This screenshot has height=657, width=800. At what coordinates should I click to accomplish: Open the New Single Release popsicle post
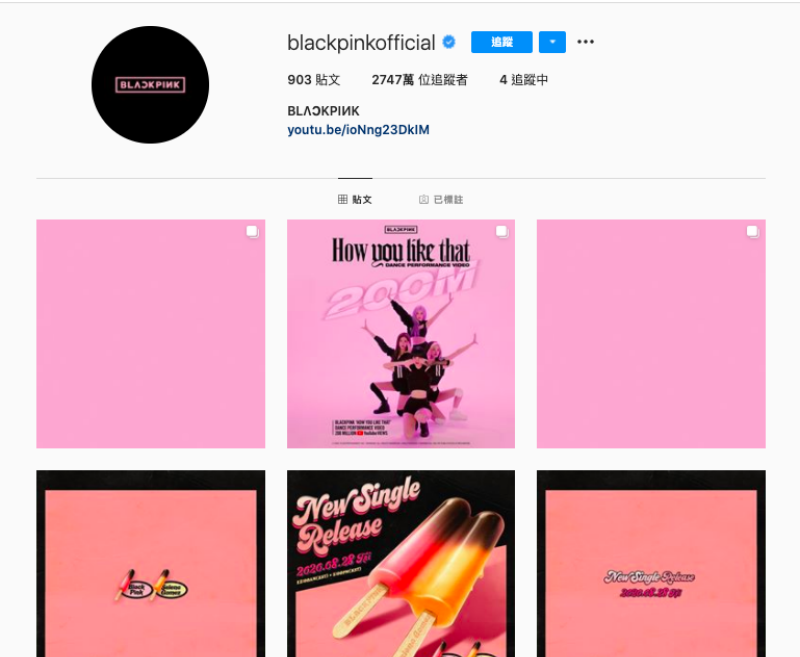[x=401, y=563]
